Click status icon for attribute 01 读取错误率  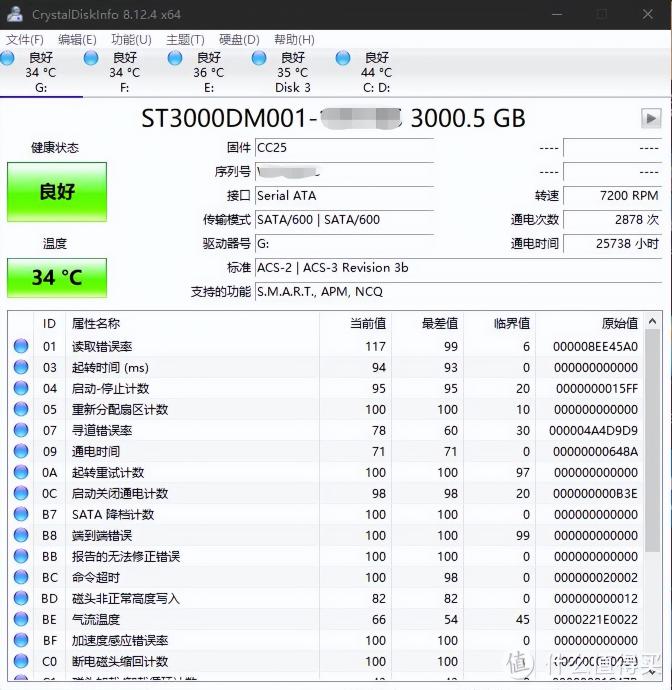21,346
